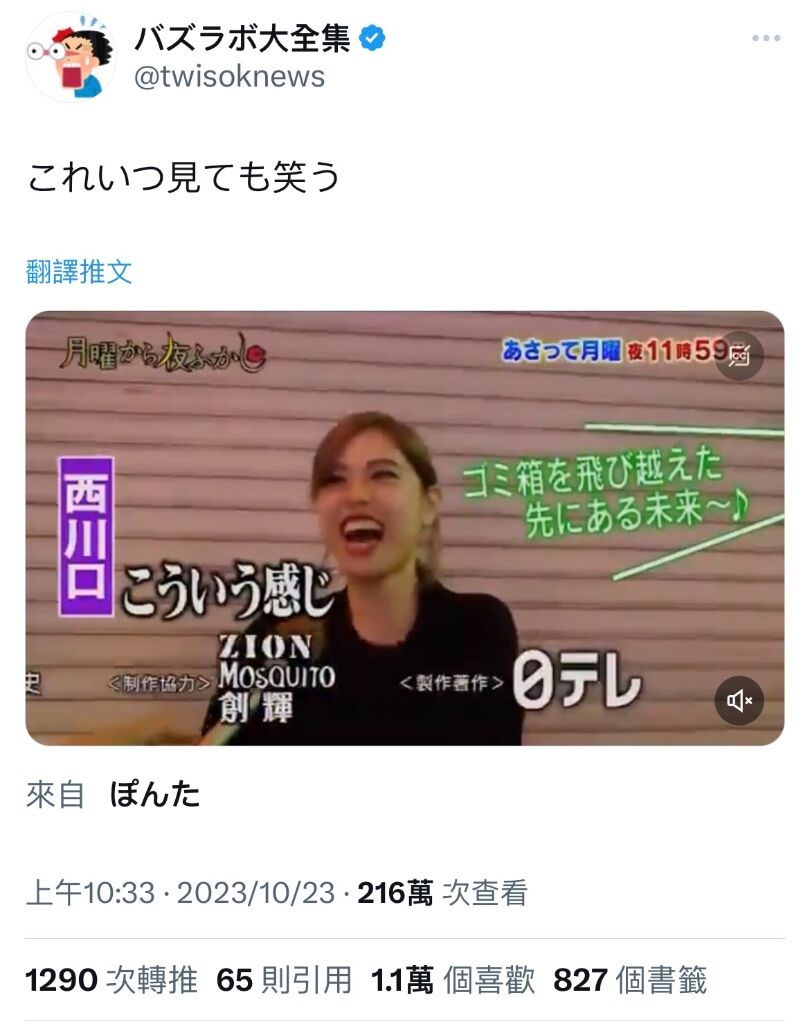Screen dimensions: 810x1024
Task: Click the 來自 label below the video
Action: [x=55, y=795]
